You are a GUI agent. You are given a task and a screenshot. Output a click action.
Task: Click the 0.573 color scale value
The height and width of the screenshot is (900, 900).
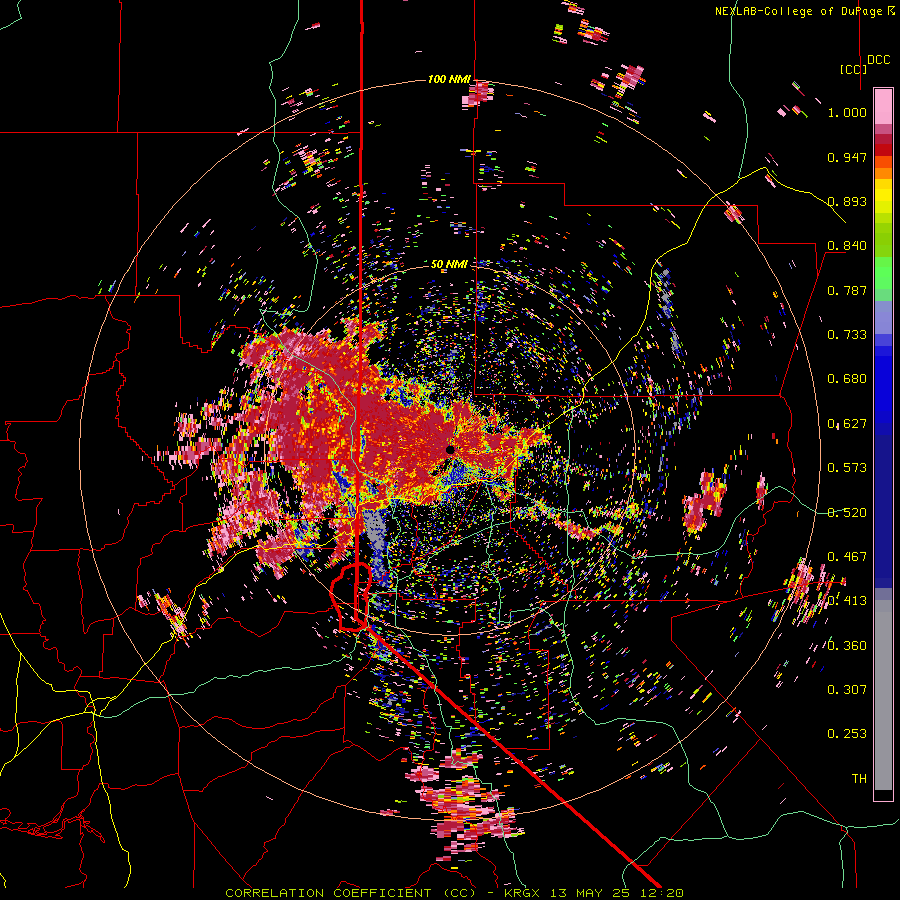[x=847, y=468]
